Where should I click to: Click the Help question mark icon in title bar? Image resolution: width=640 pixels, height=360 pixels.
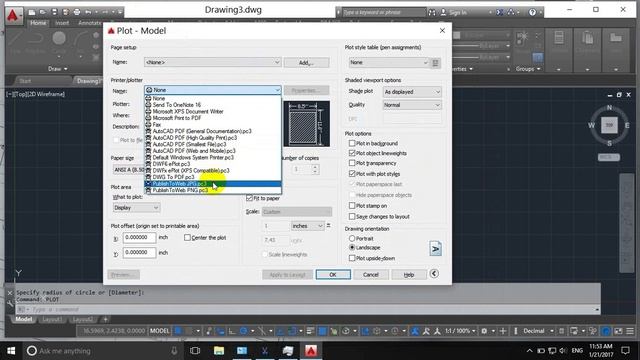532,12
